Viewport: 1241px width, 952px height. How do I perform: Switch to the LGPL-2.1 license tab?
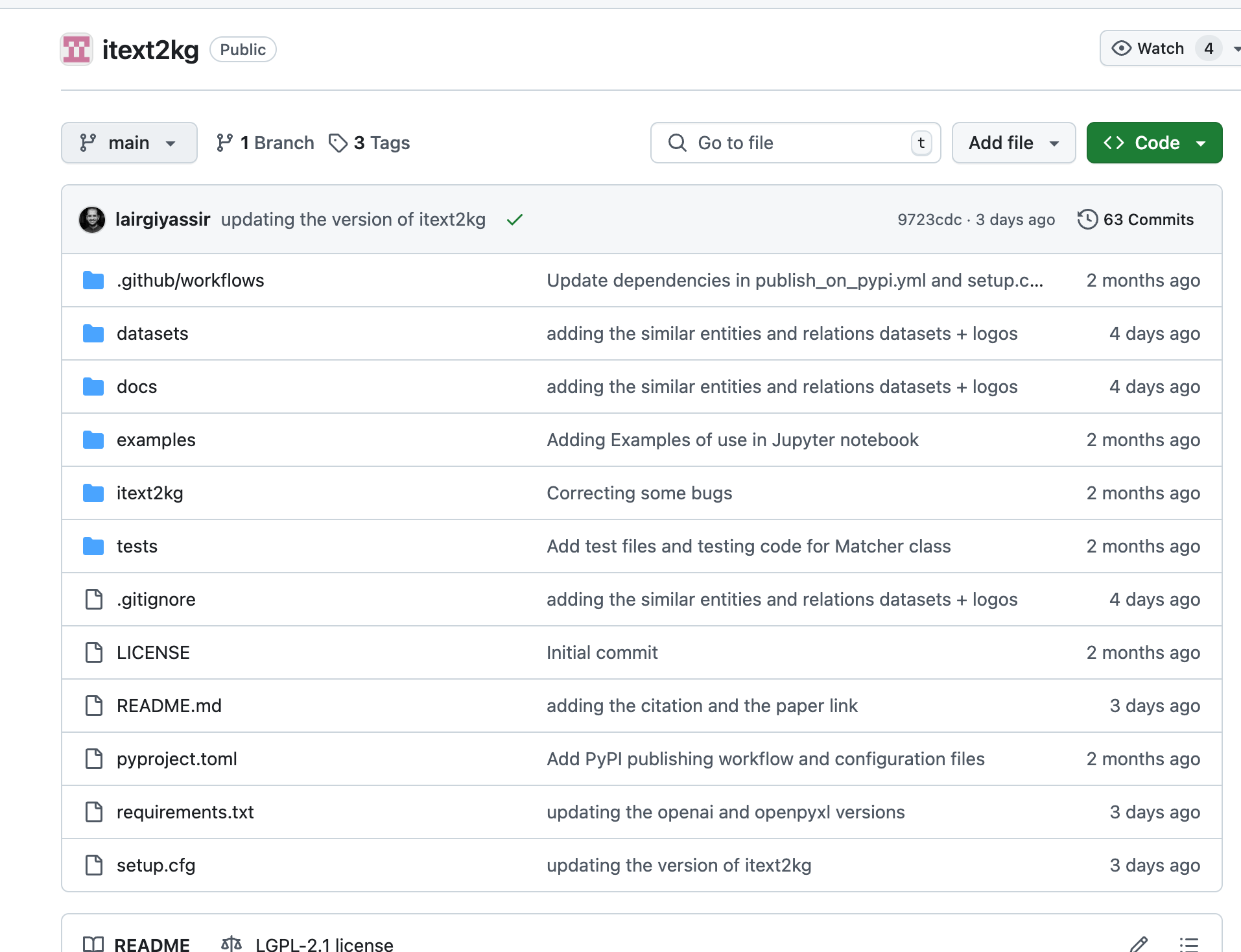coord(307,944)
